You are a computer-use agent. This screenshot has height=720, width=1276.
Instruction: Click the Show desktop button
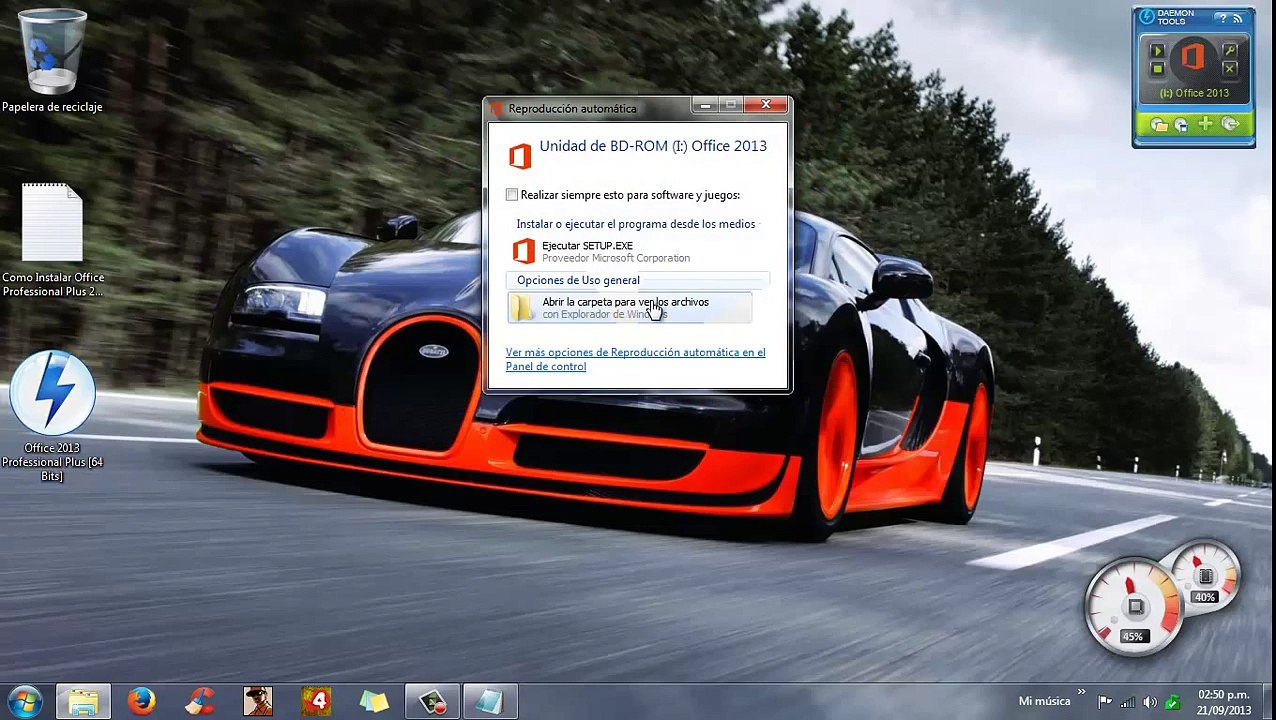click(1269, 702)
